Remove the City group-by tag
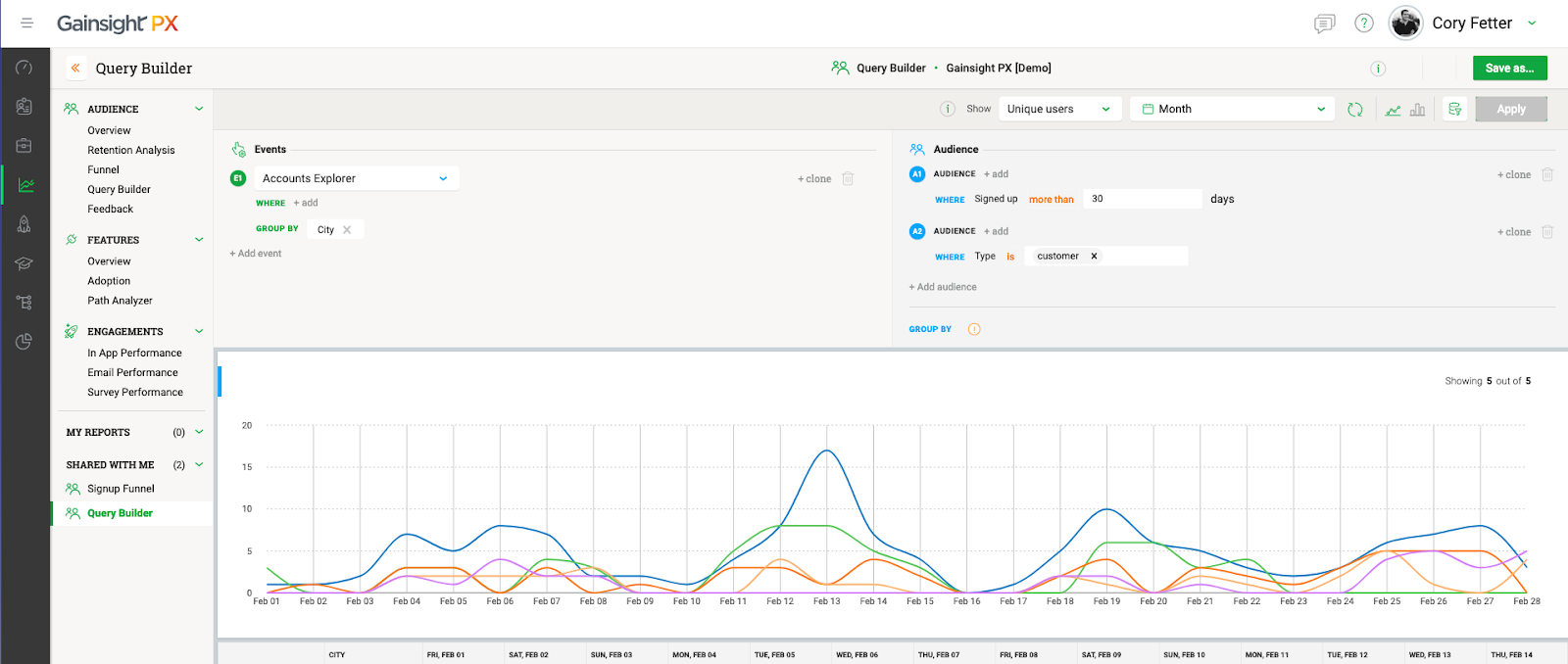This screenshot has width=1568, height=664. click(x=347, y=230)
